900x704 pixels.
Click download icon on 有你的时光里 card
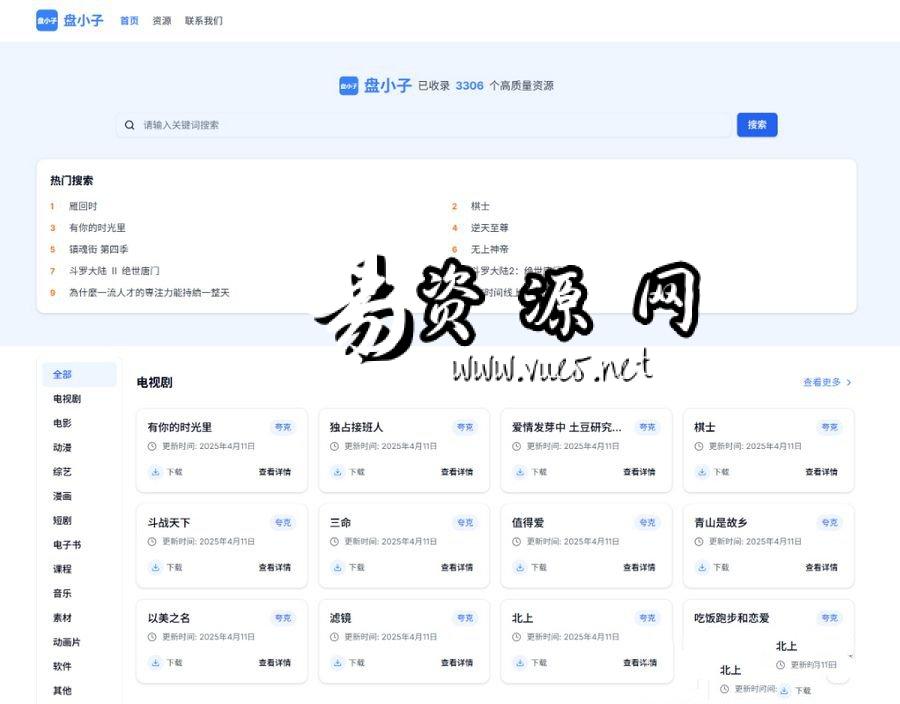pyautogui.click(x=155, y=472)
